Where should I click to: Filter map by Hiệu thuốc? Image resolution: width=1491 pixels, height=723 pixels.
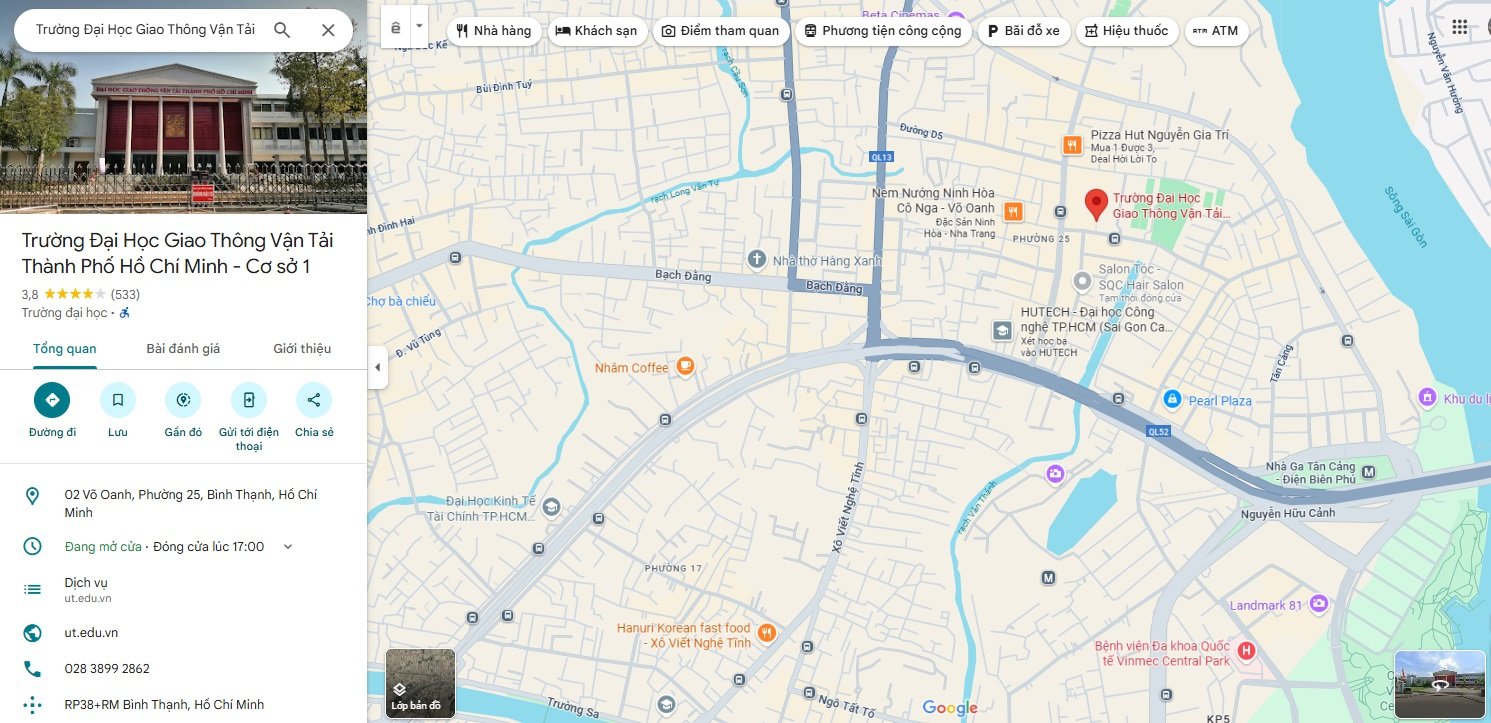1126,31
